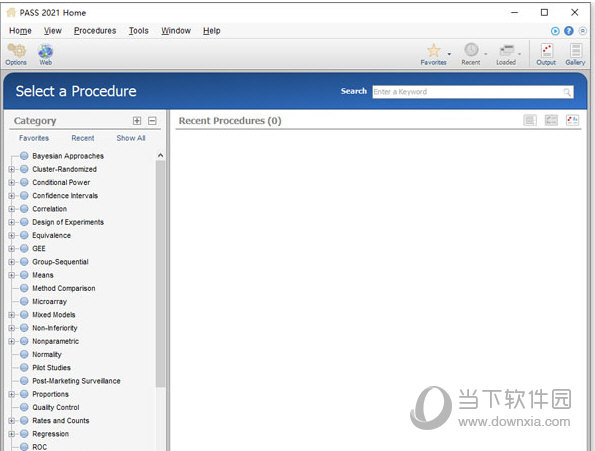Select Pilot Studies category
The image size is (595, 451).
coord(51,368)
